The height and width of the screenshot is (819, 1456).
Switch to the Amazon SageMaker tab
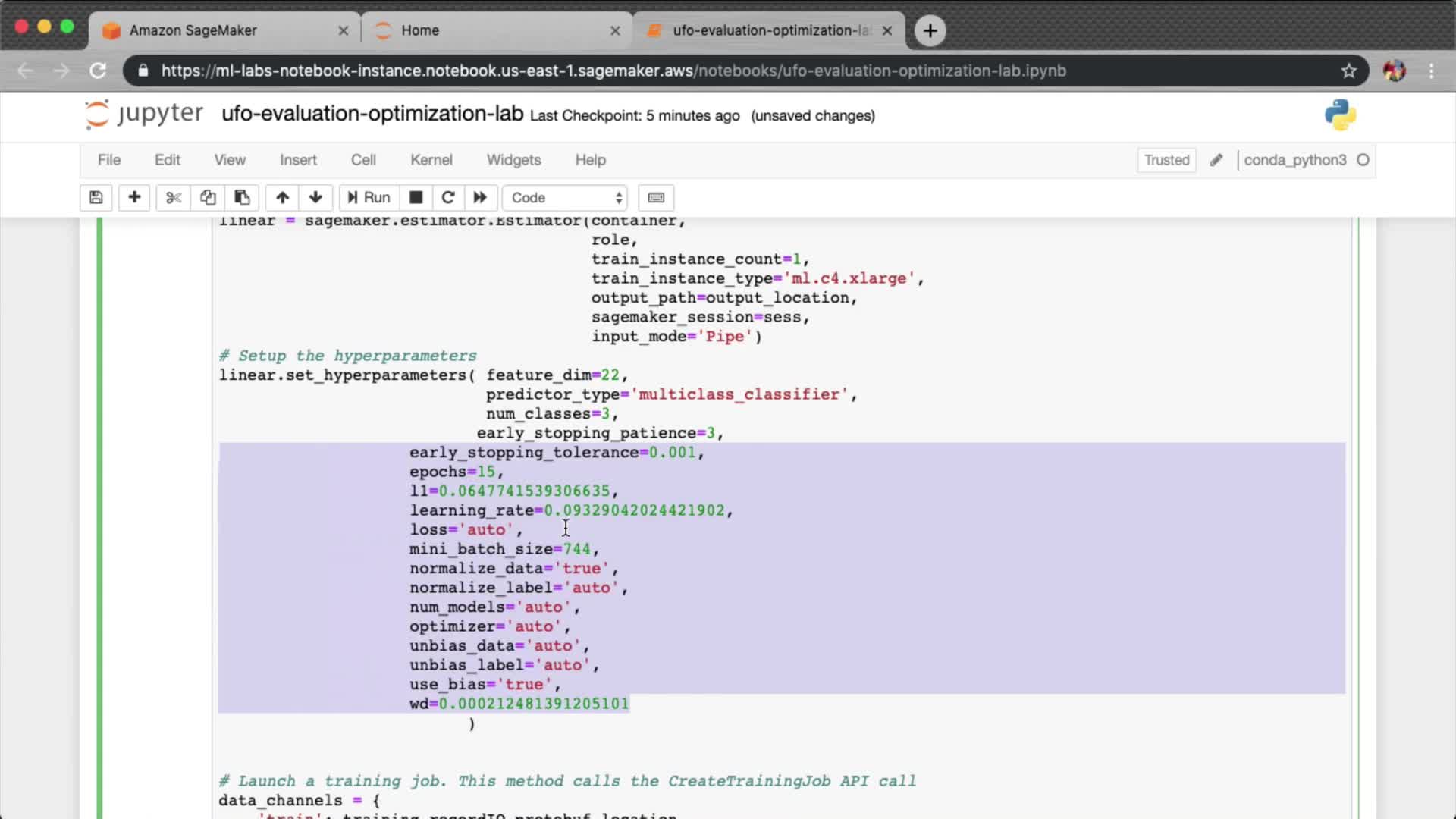click(x=193, y=30)
